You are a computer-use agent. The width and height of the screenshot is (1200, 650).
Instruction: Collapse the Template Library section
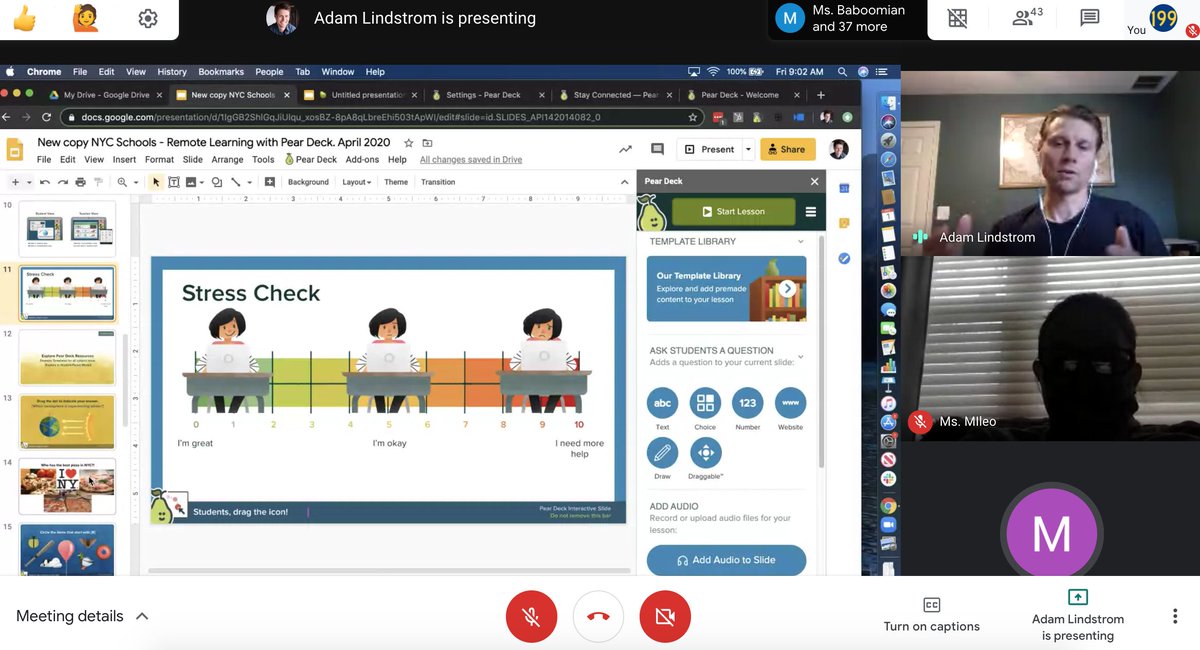801,241
